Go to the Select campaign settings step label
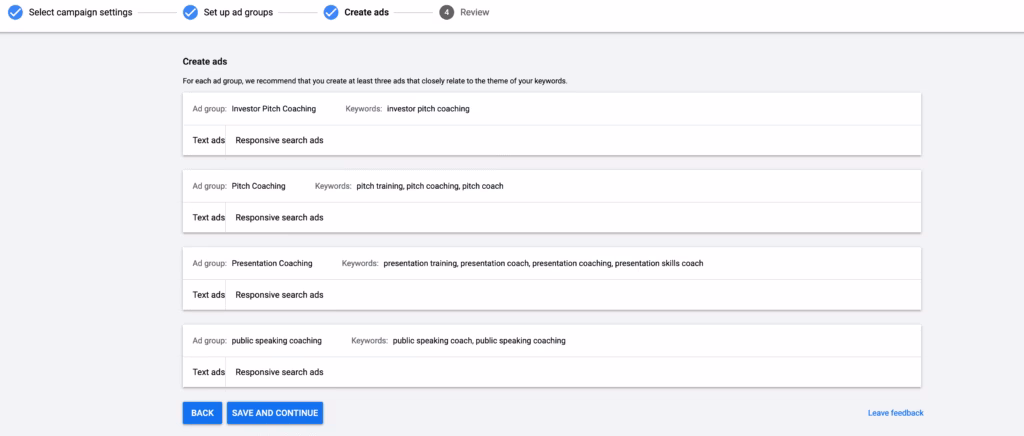 80,13
